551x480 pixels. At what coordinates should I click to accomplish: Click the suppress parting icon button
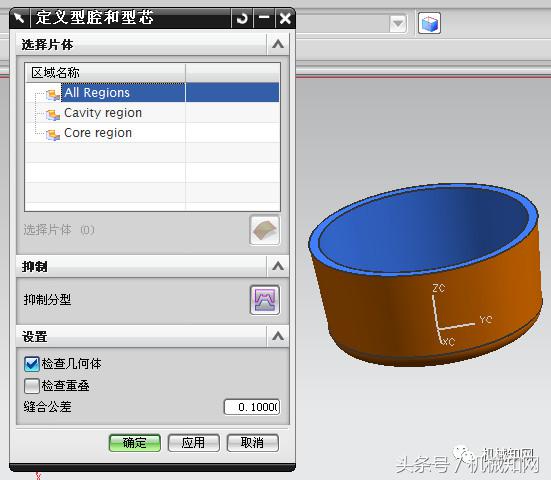click(x=265, y=300)
